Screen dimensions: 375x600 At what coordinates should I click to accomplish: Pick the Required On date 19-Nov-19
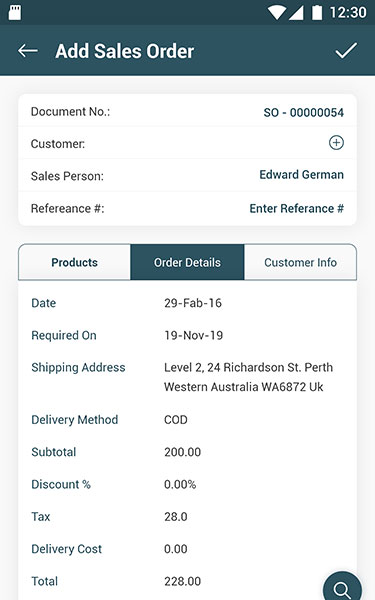(194, 336)
